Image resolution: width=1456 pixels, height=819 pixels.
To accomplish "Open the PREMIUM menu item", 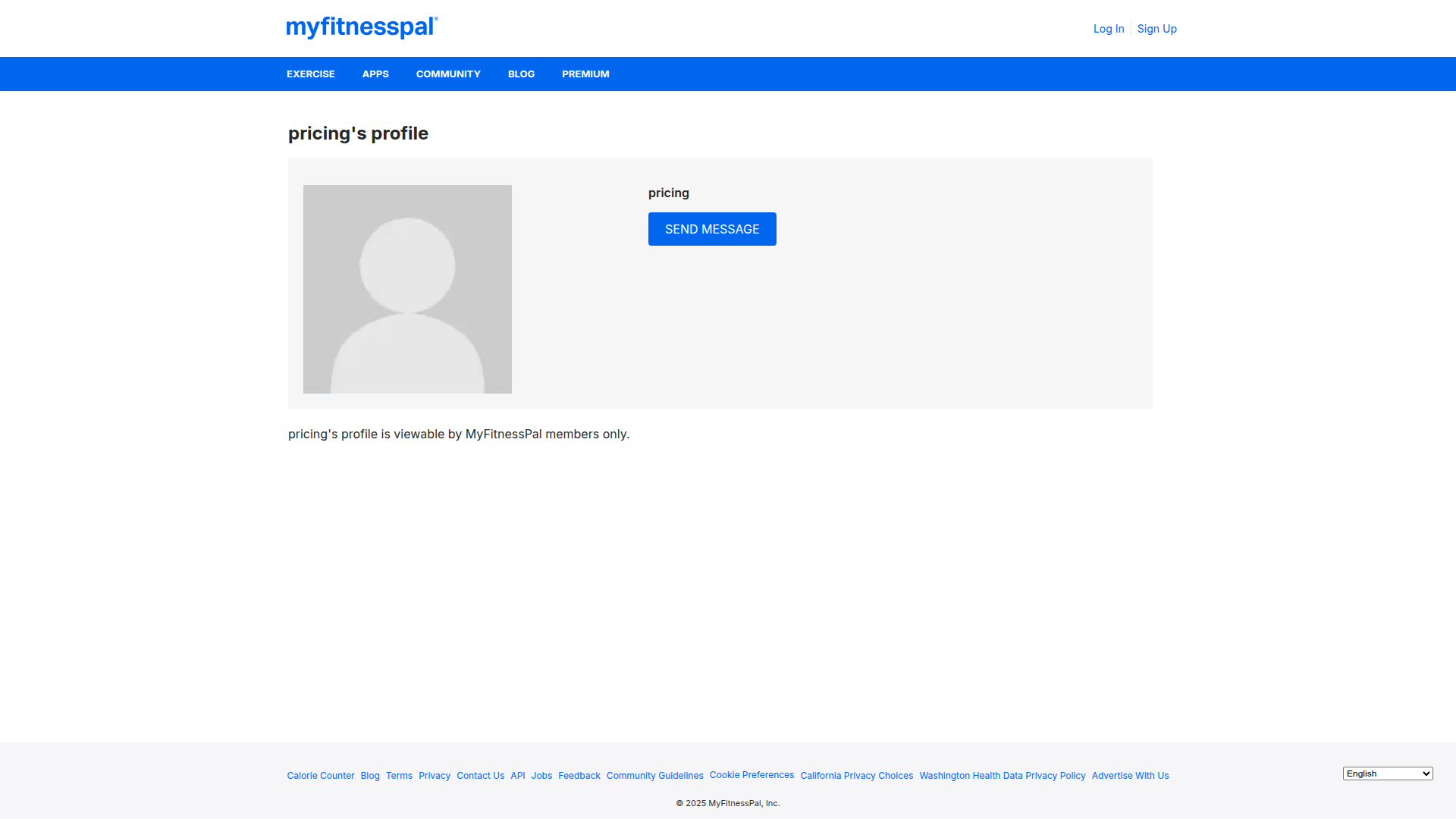I will tap(585, 74).
